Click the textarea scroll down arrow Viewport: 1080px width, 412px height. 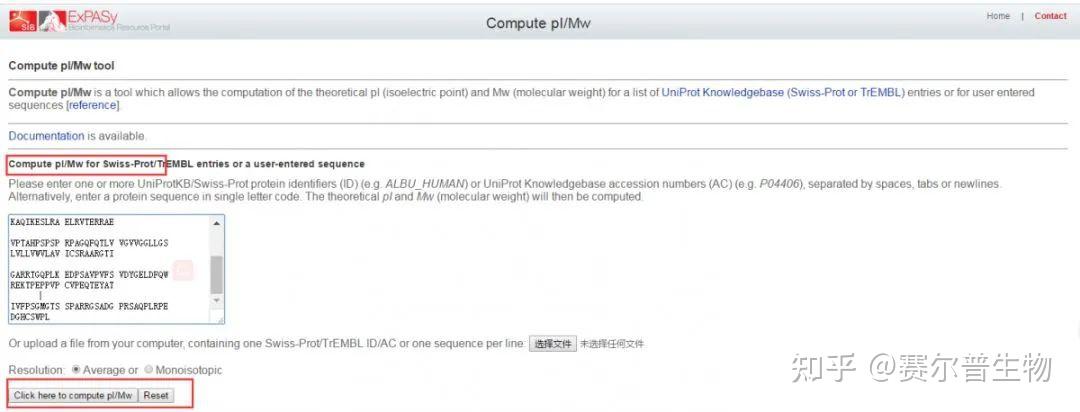pyautogui.click(x=217, y=300)
